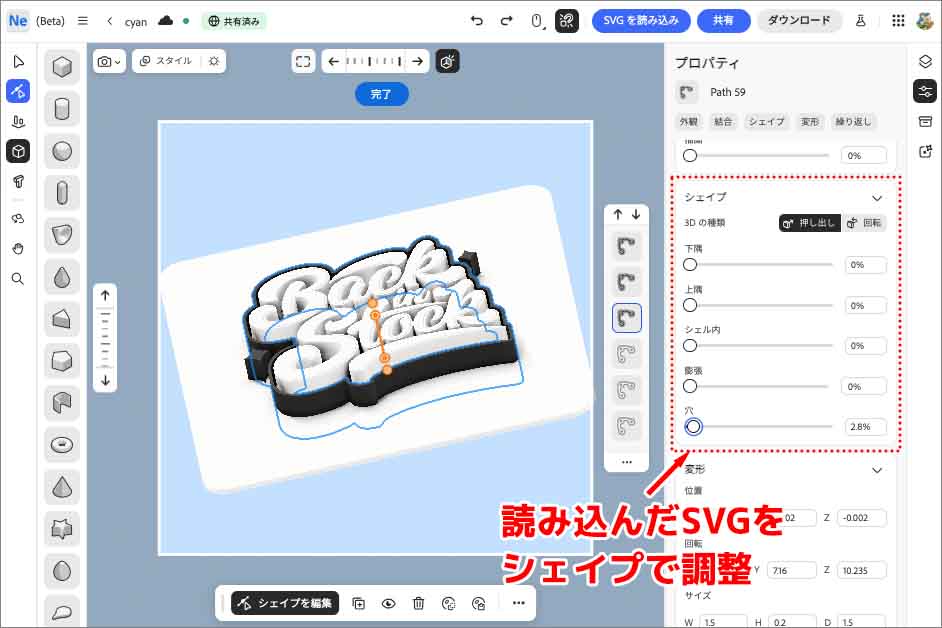Select 押し出し extrude 3D type
This screenshot has width=942, height=628.
pos(810,223)
